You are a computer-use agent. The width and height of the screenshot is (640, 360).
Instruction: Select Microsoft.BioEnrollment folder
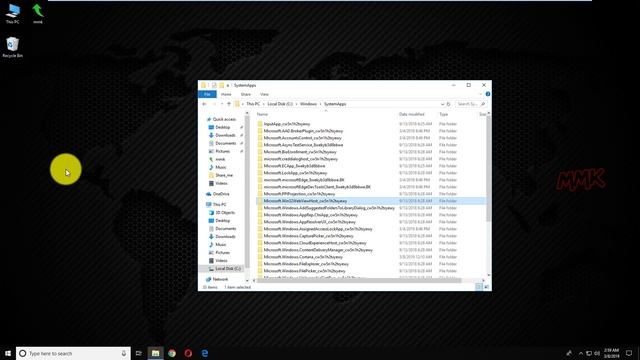click(300, 152)
